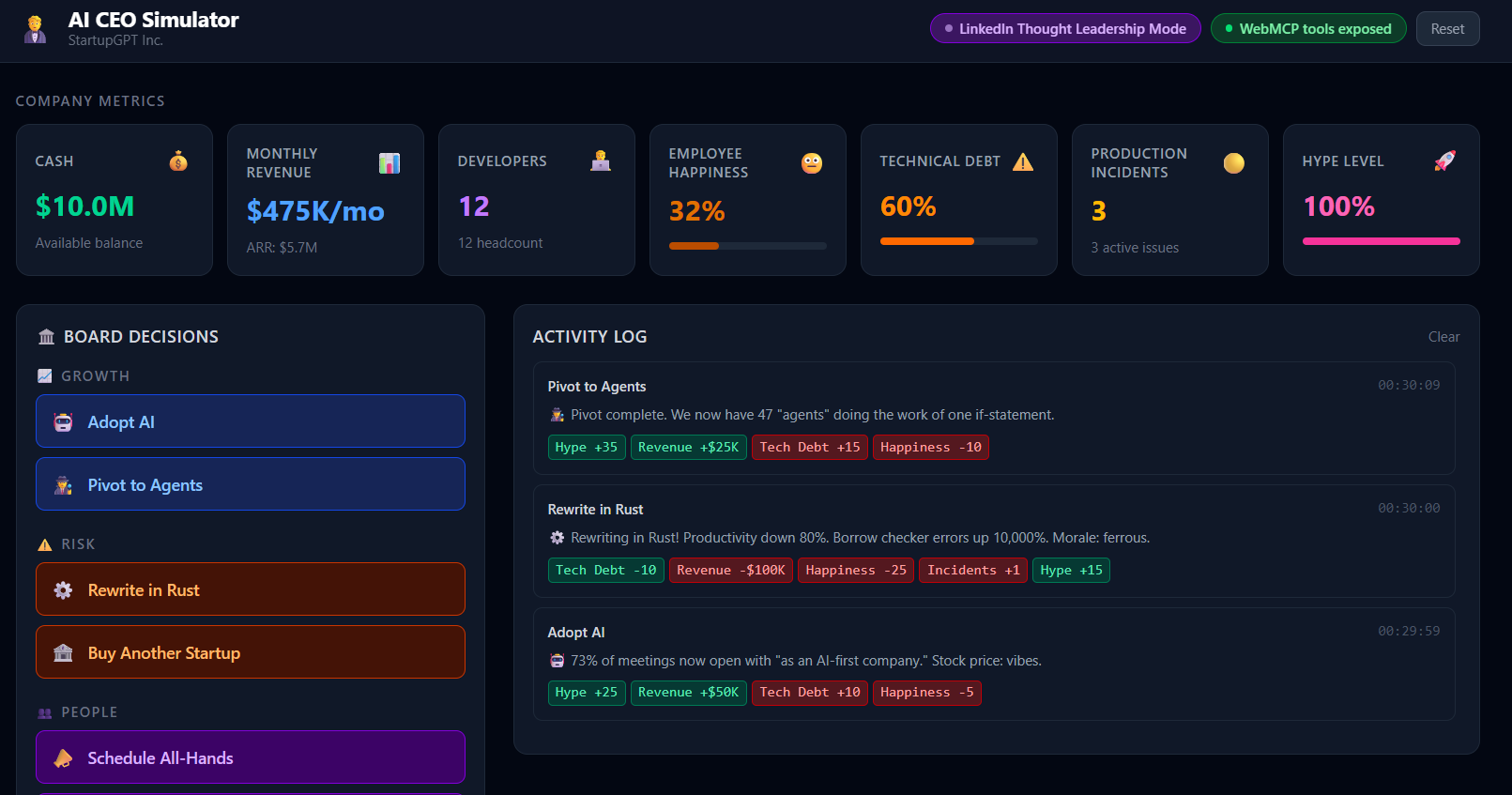Click the Activity Log heading

(x=589, y=337)
